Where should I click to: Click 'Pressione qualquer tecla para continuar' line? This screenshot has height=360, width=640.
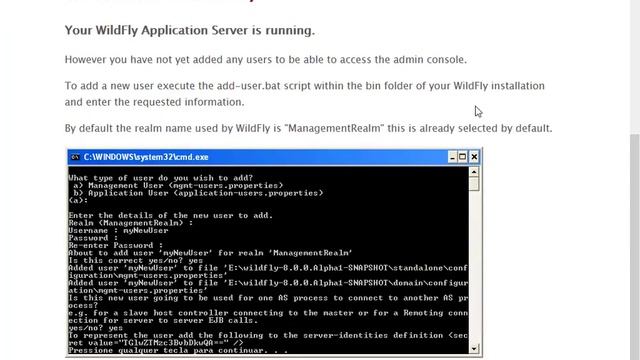point(178,351)
